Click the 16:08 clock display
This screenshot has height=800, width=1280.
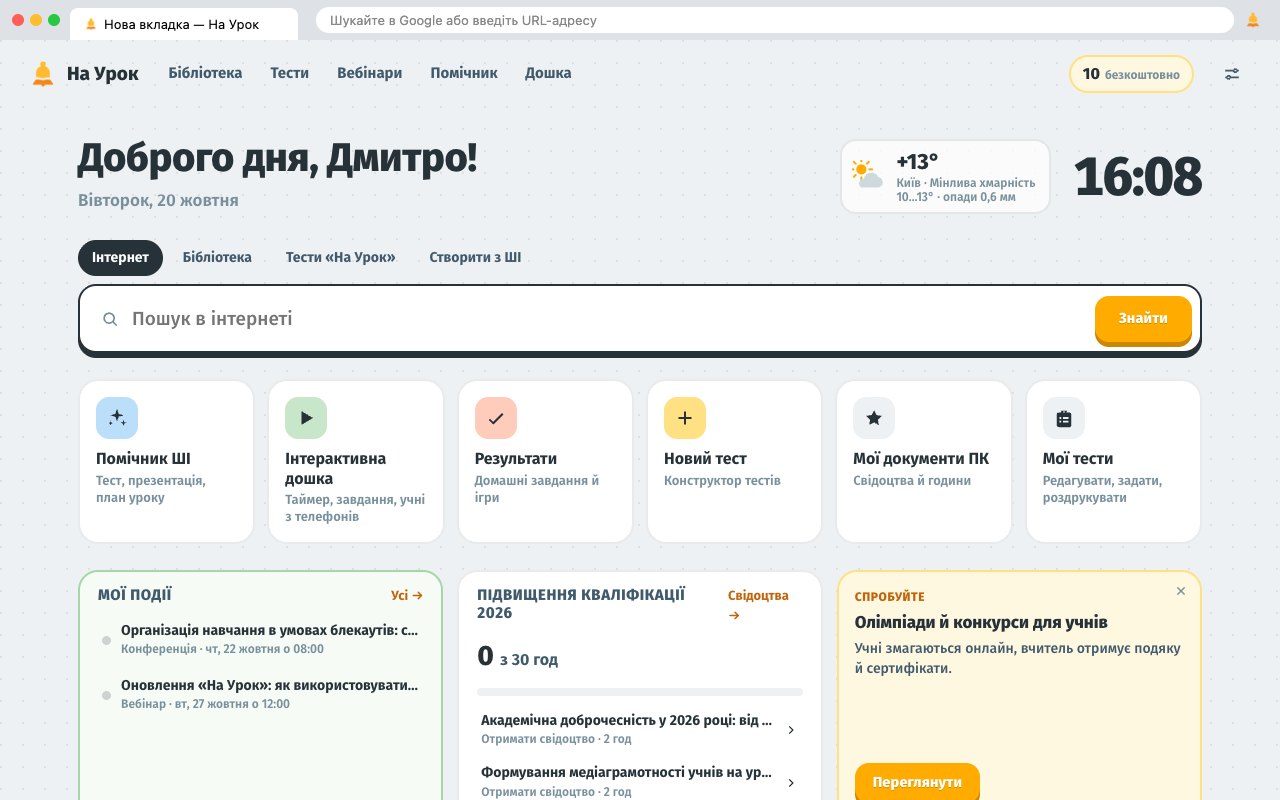click(x=1138, y=177)
